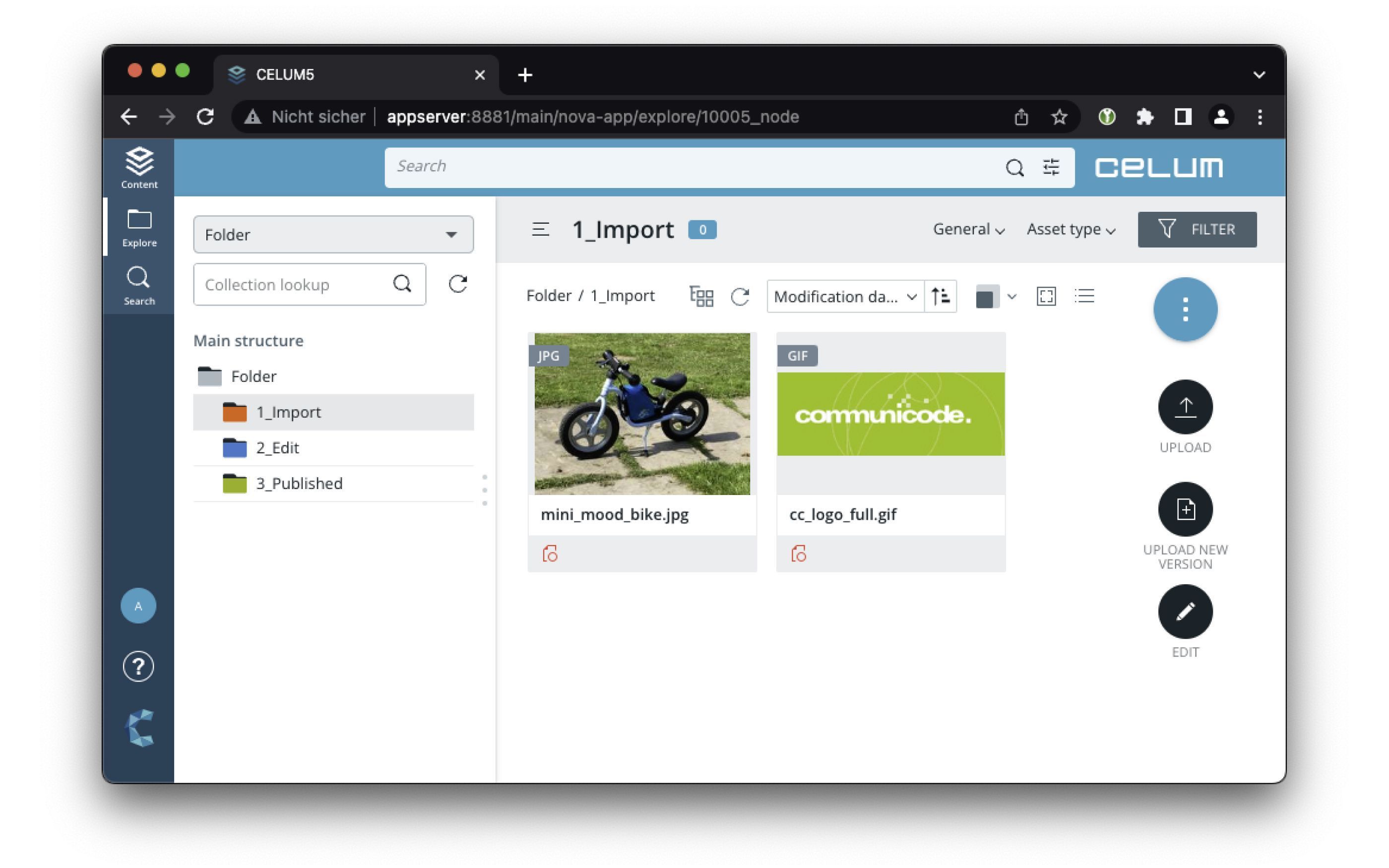Open the blue more-actions menu button
The image size is (1389, 868).
[x=1185, y=309]
